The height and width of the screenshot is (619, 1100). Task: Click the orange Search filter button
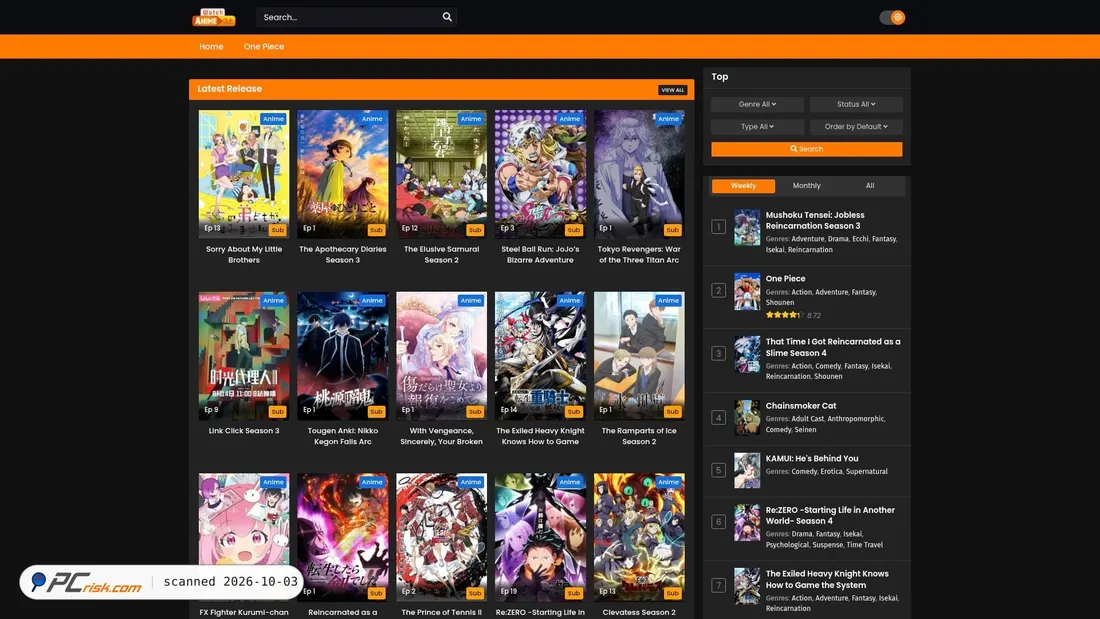(807, 149)
